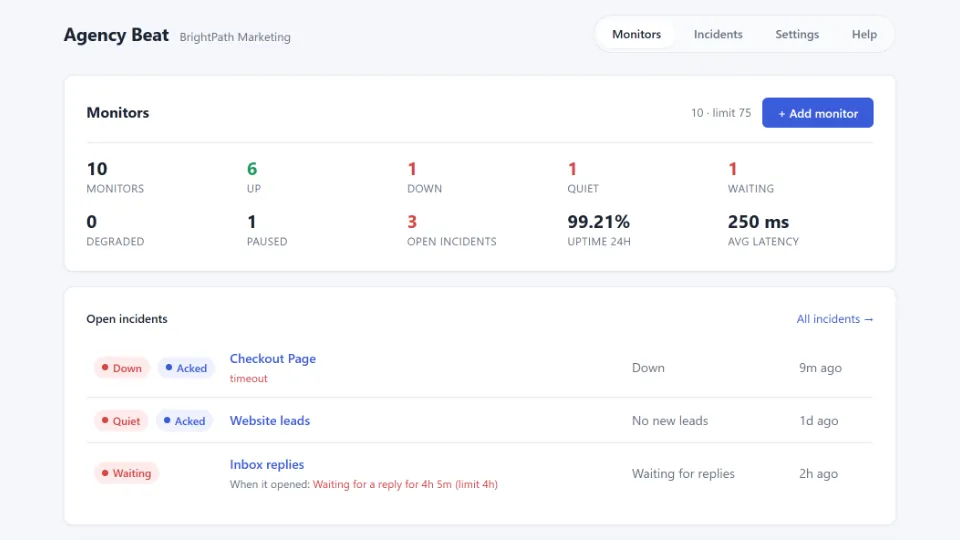Click the 99.21% uptime 24h stat
The width and height of the screenshot is (960, 540).
pyautogui.click(x=599, y=230)
